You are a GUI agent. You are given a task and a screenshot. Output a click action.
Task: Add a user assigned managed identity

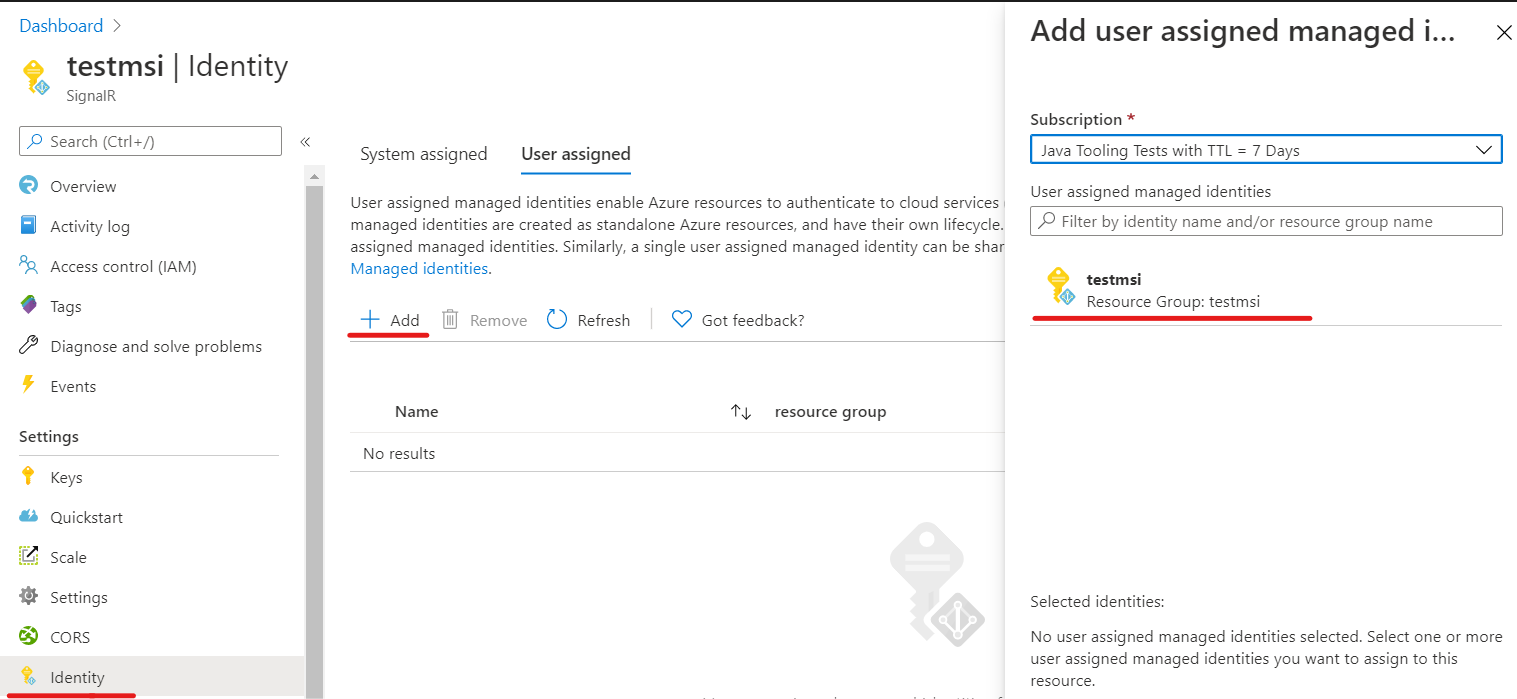tap(389, 319)
